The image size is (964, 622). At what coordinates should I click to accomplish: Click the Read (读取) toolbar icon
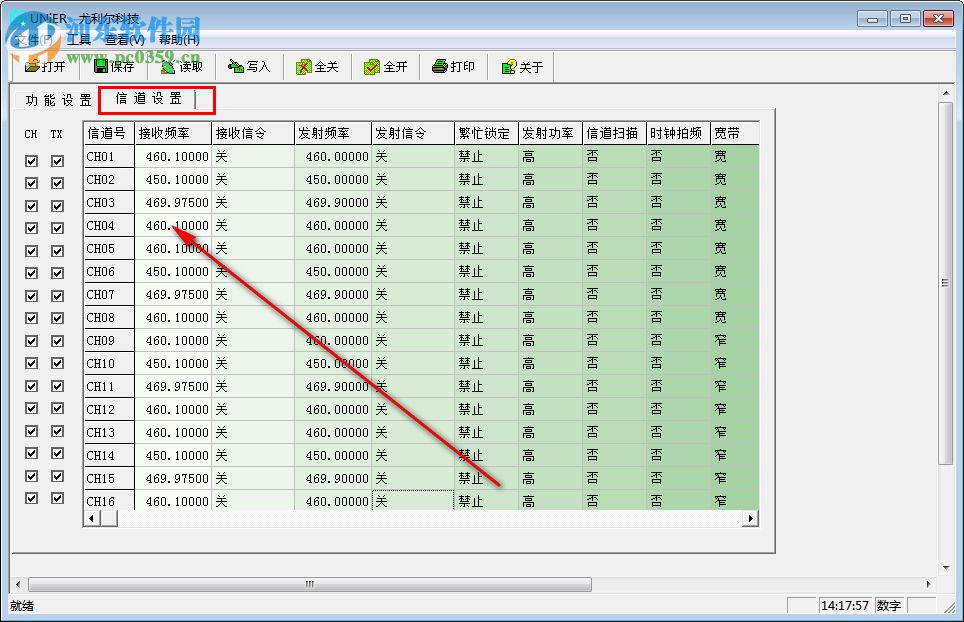pyautogui.click(x=182, y=66)
